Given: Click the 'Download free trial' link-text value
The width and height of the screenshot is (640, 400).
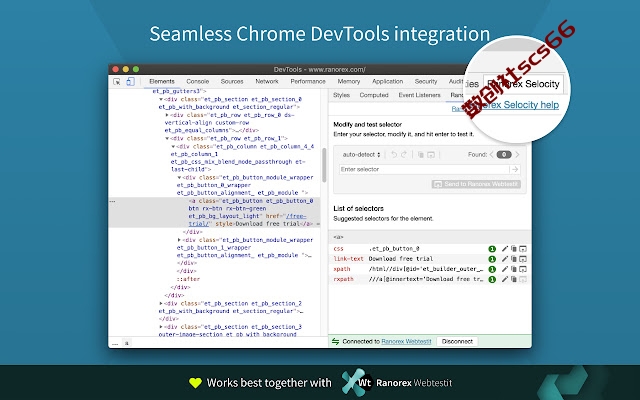Looking at the screenshot, I should [400, 259].
